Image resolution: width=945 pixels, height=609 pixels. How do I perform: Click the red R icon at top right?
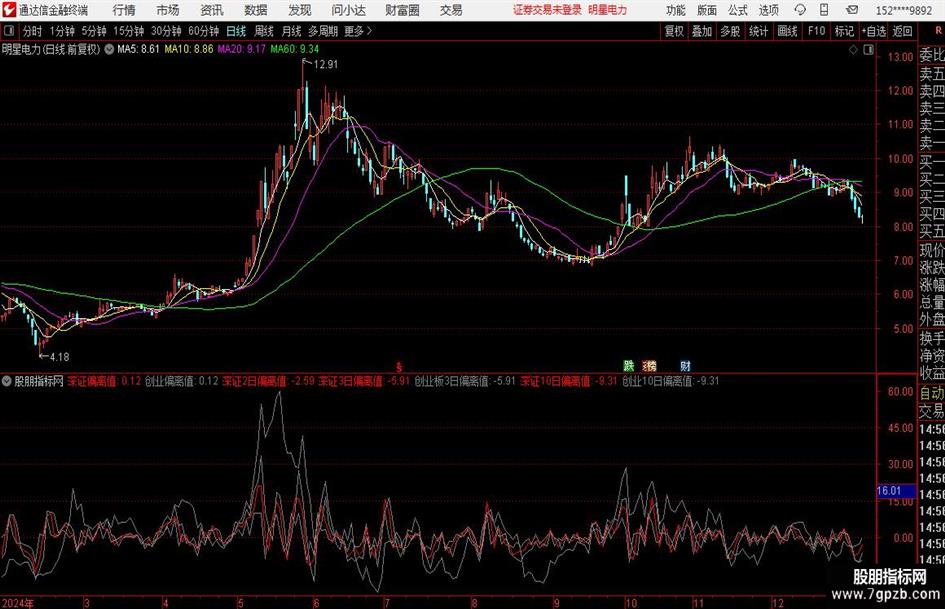(938, 31)
